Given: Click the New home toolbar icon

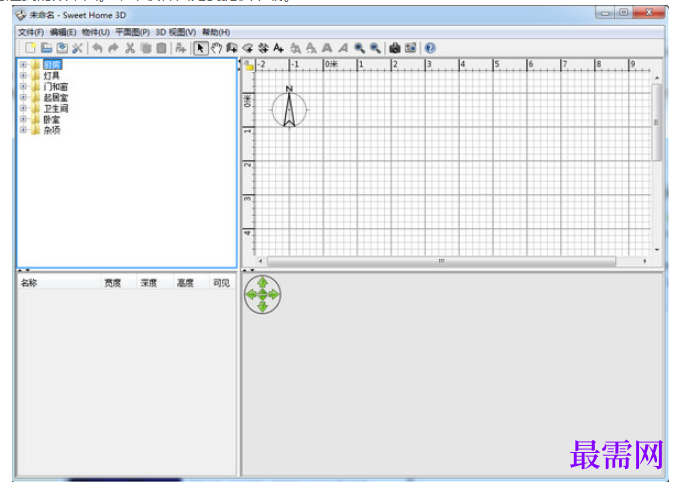Looking at the screenshot, I should [30, 48].
